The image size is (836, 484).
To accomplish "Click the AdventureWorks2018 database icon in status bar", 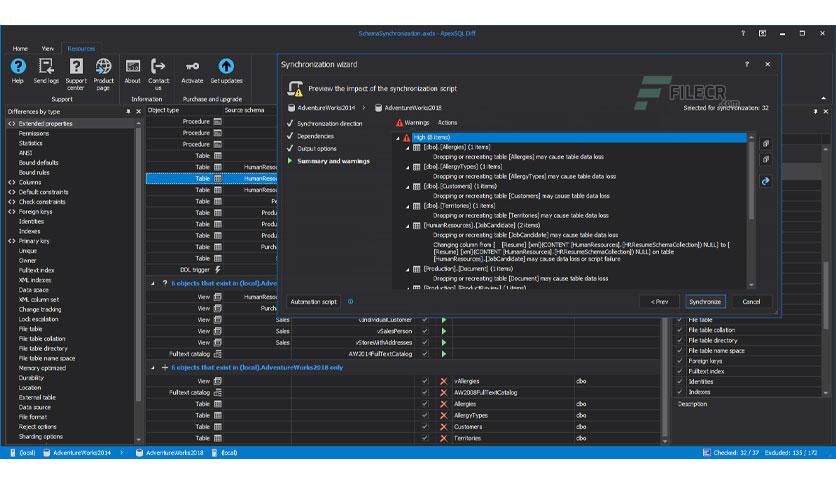I will pyautogui.click(x=139, y=453).
